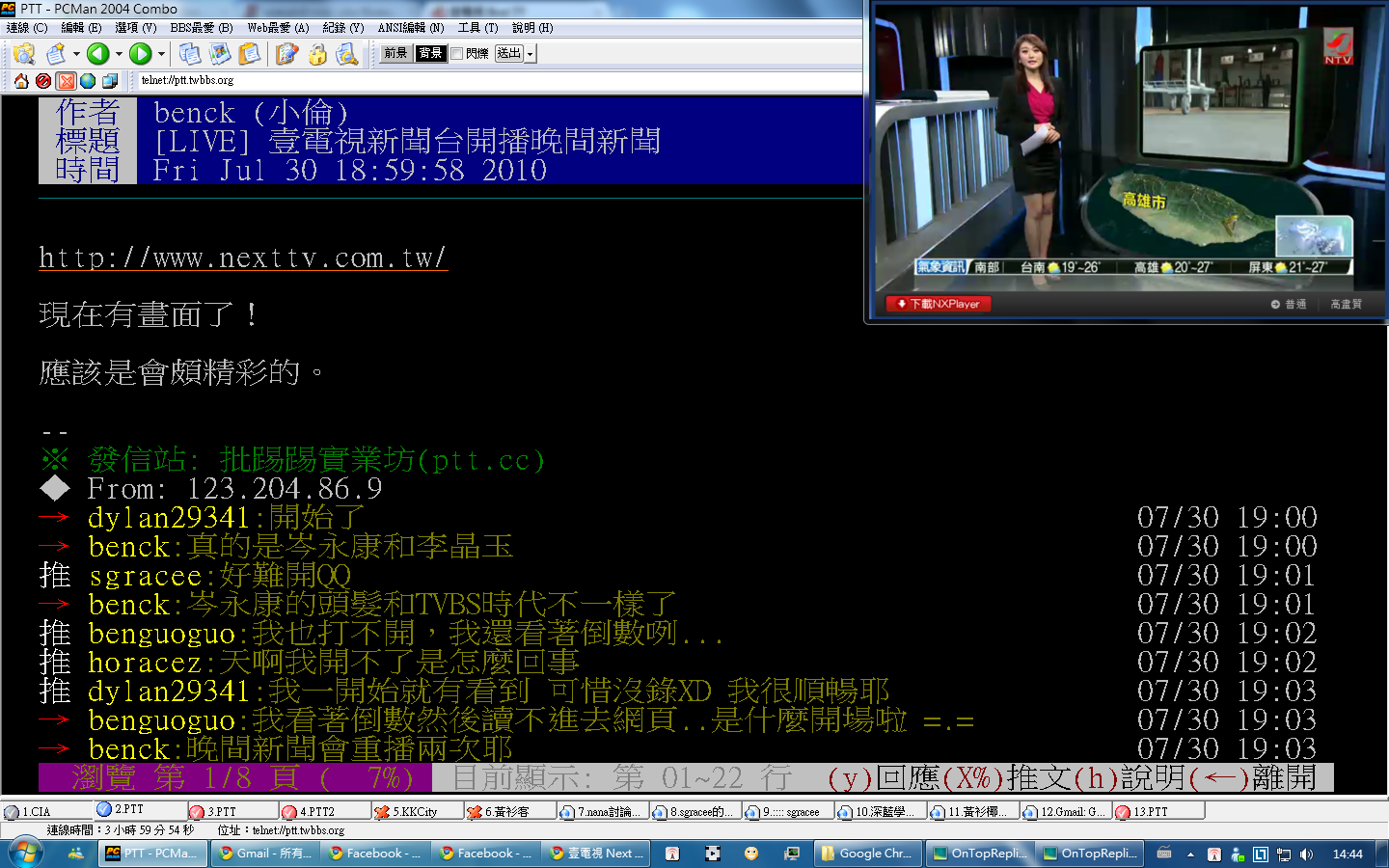This screenshot has height=868, width=1389.
Task: Open the Web最愛 (A) menu
Action: click(x=278, y=28)
